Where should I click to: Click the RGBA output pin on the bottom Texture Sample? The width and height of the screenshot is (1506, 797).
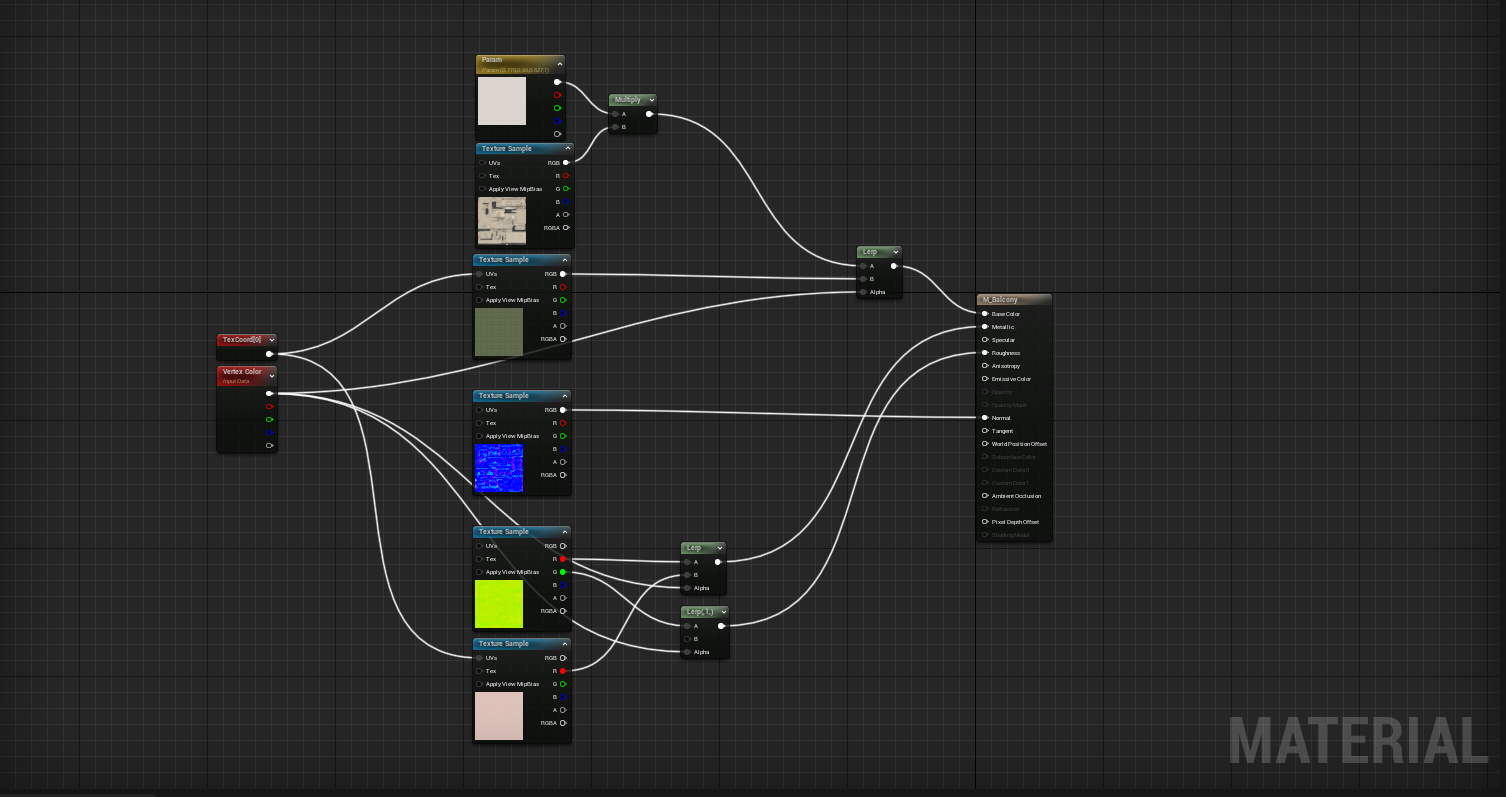(x=561, y=723)
